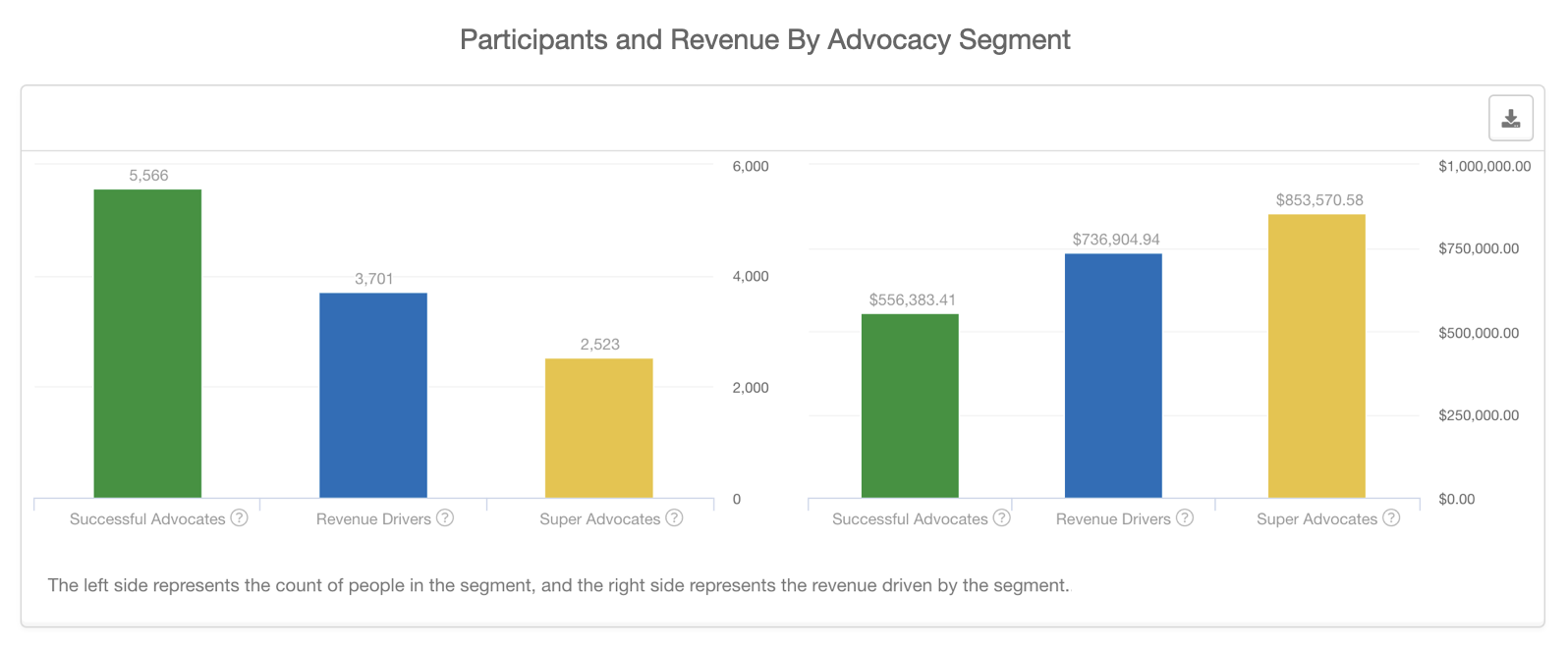Click the yellow bar valued at $853,570.58
The width and height of the screenshot is (1568, 650).
click(1316, 355)
